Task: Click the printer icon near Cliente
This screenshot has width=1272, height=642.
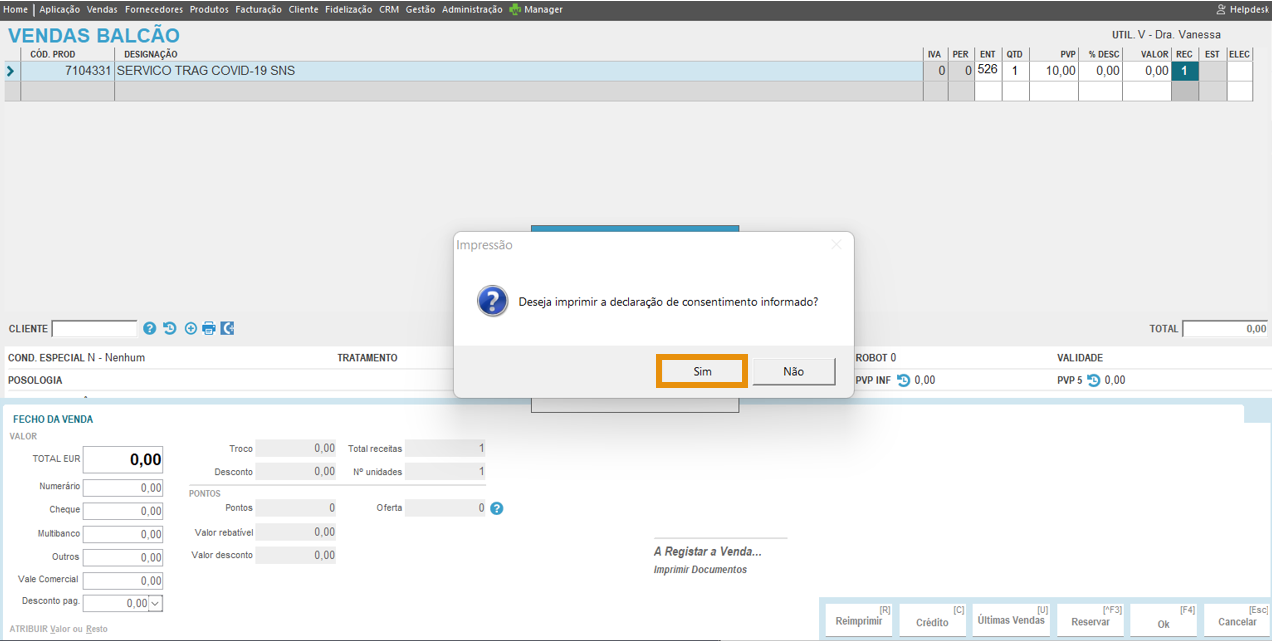Action: click(x=209, y=328)
